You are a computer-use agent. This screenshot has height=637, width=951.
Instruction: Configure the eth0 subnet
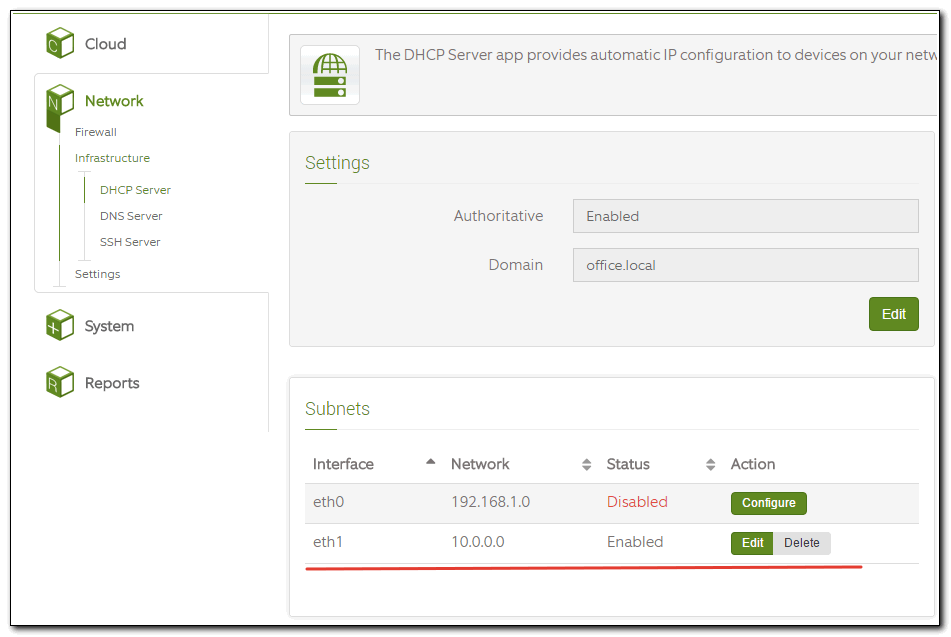pyautogui.click(x=768, y=503)
